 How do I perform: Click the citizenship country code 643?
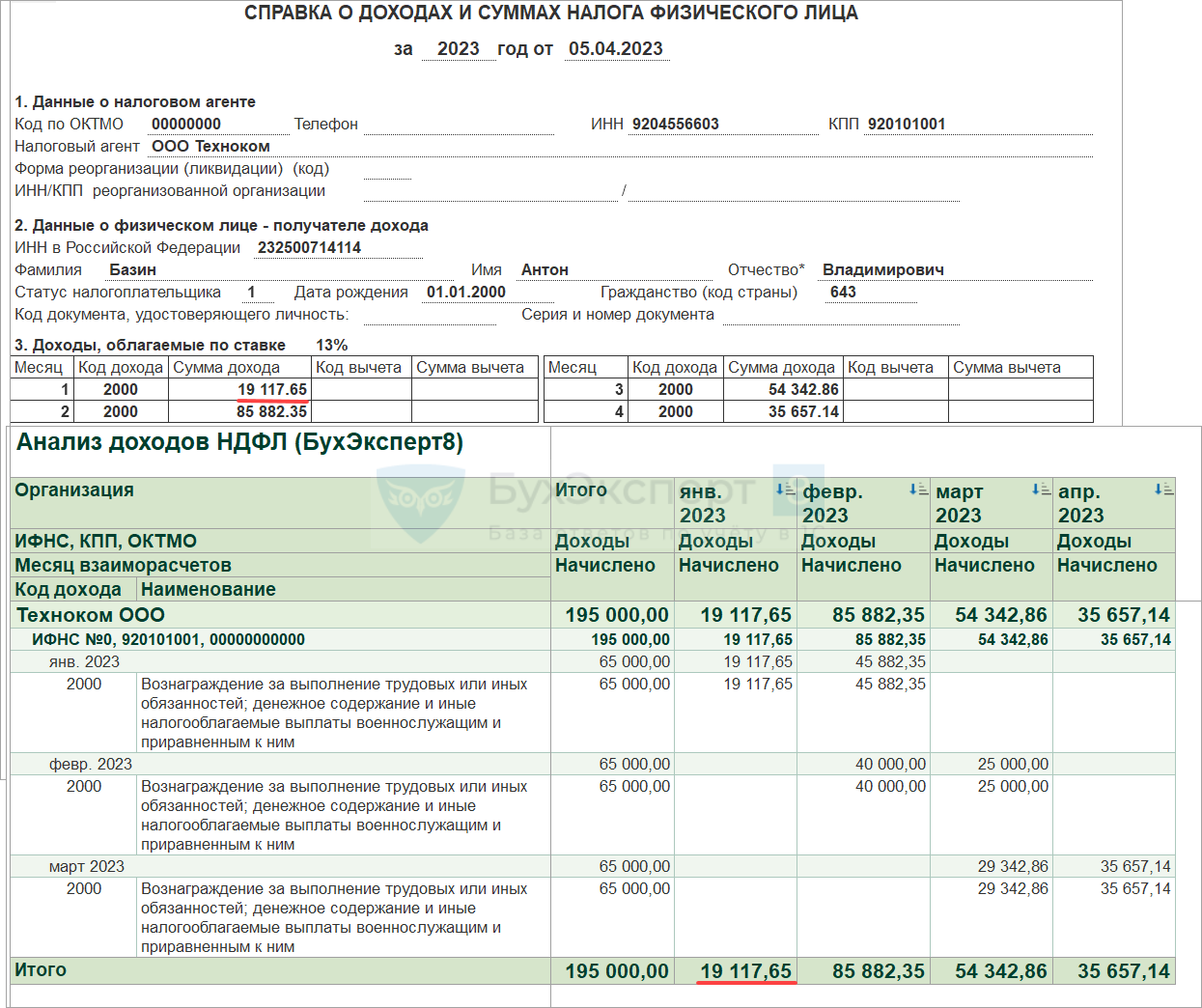coord(843,292)
